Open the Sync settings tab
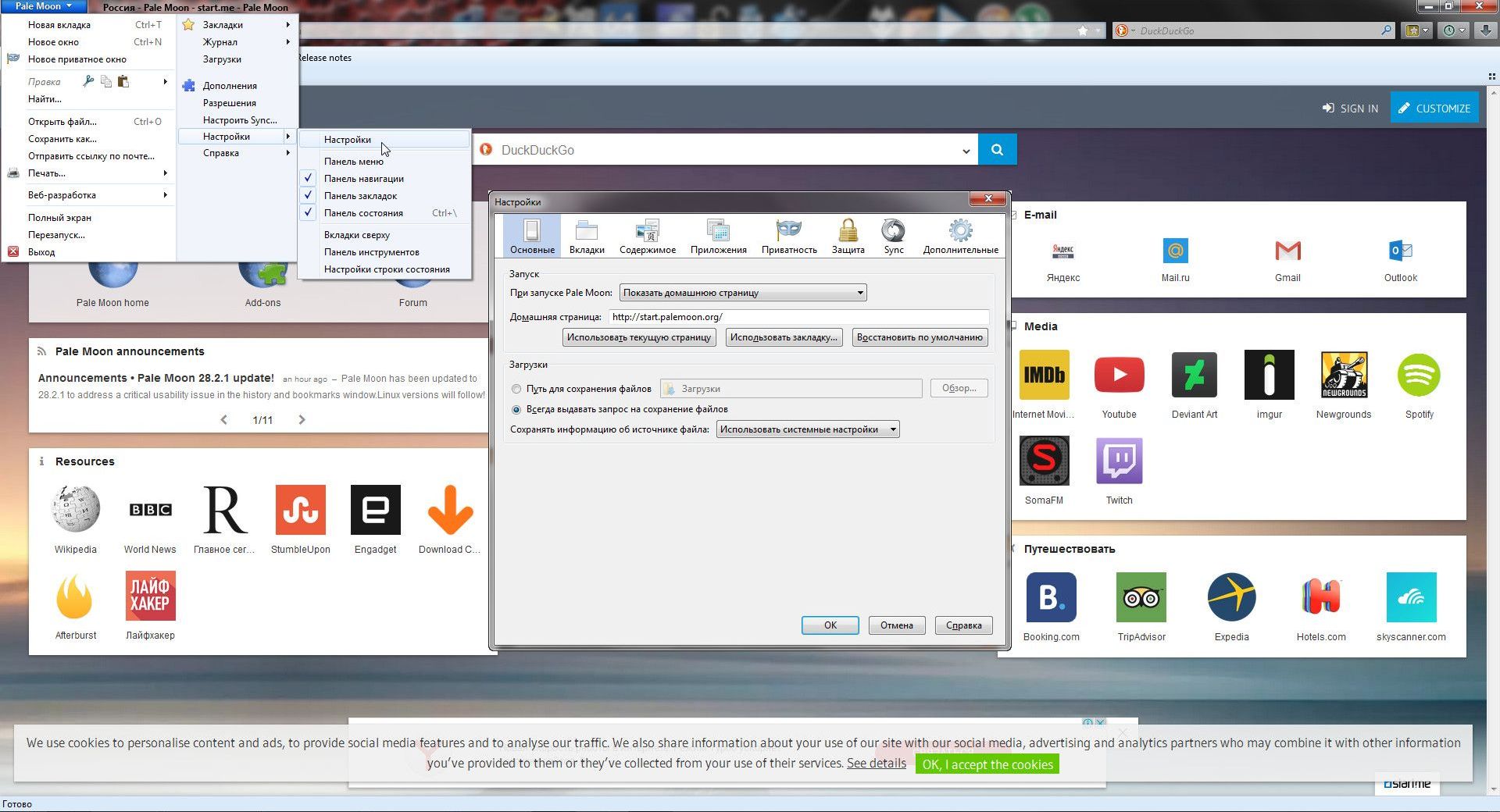 pyautogui.click(x=894, y=236)
